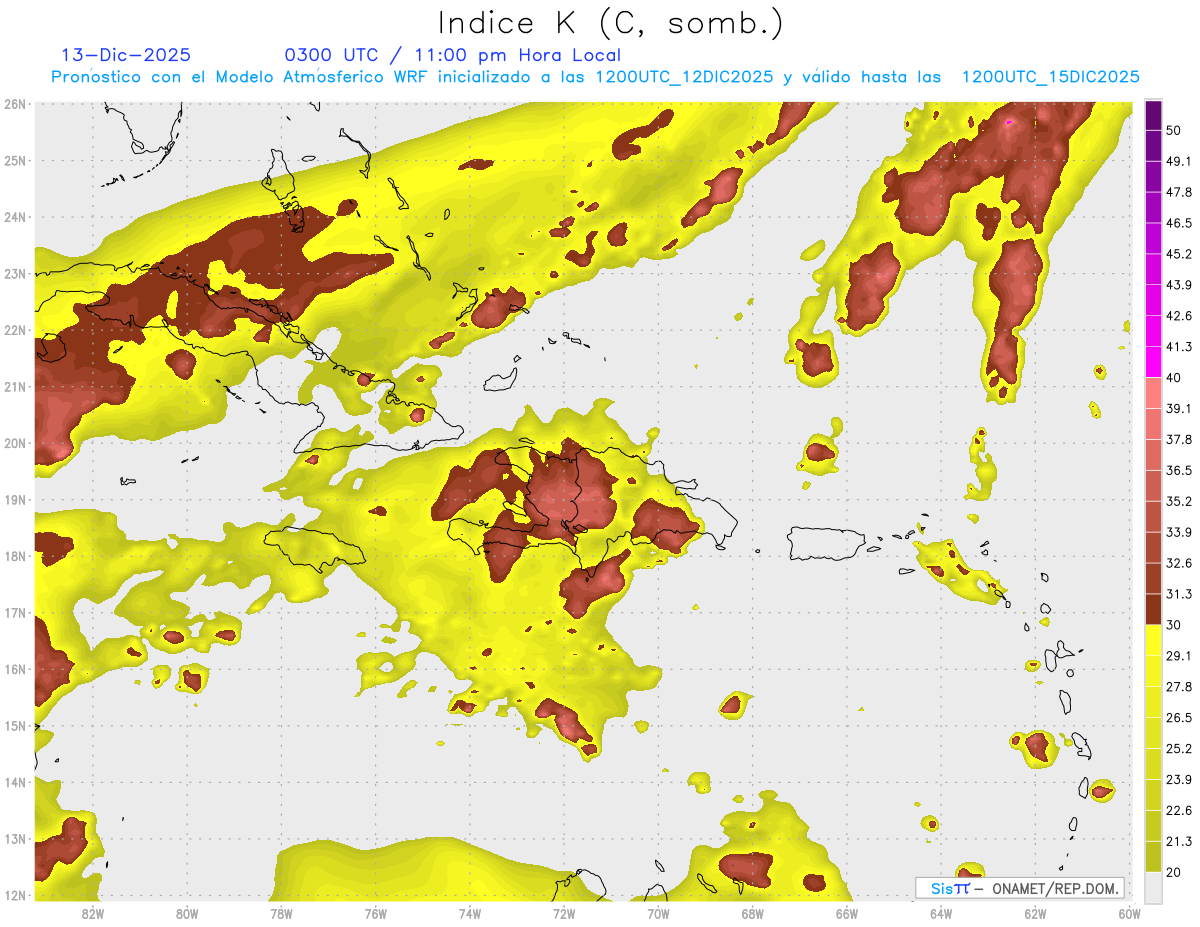Click the colorbar label "47.8"
The image size is (1200, 927).
[1179, 192]
